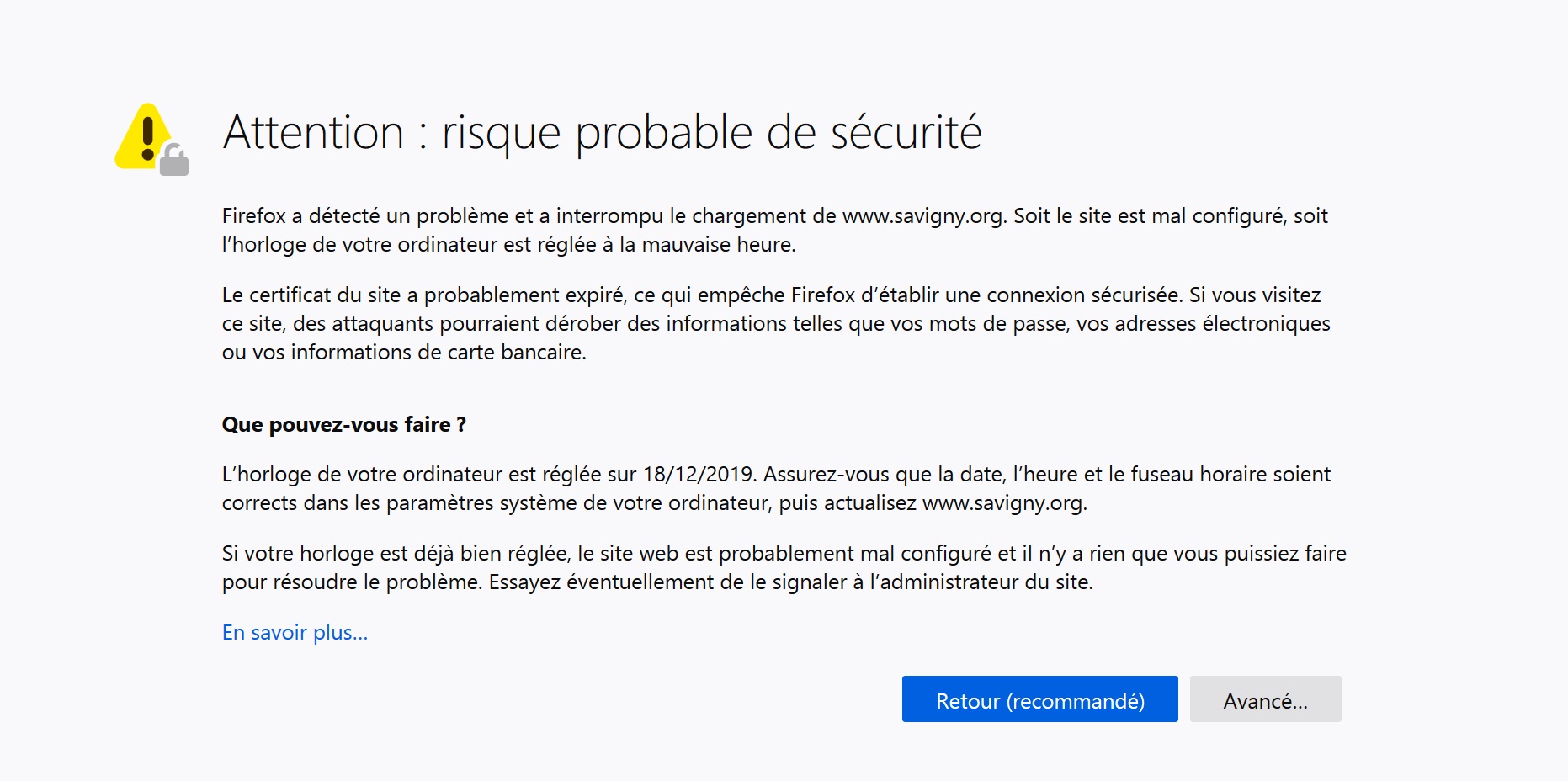The width and height of the screenshot is (1568, 781).
Task: Click the "Que pouvez-vous faire ?" heading
Action: pyautogui.click(x=343, y=424)
